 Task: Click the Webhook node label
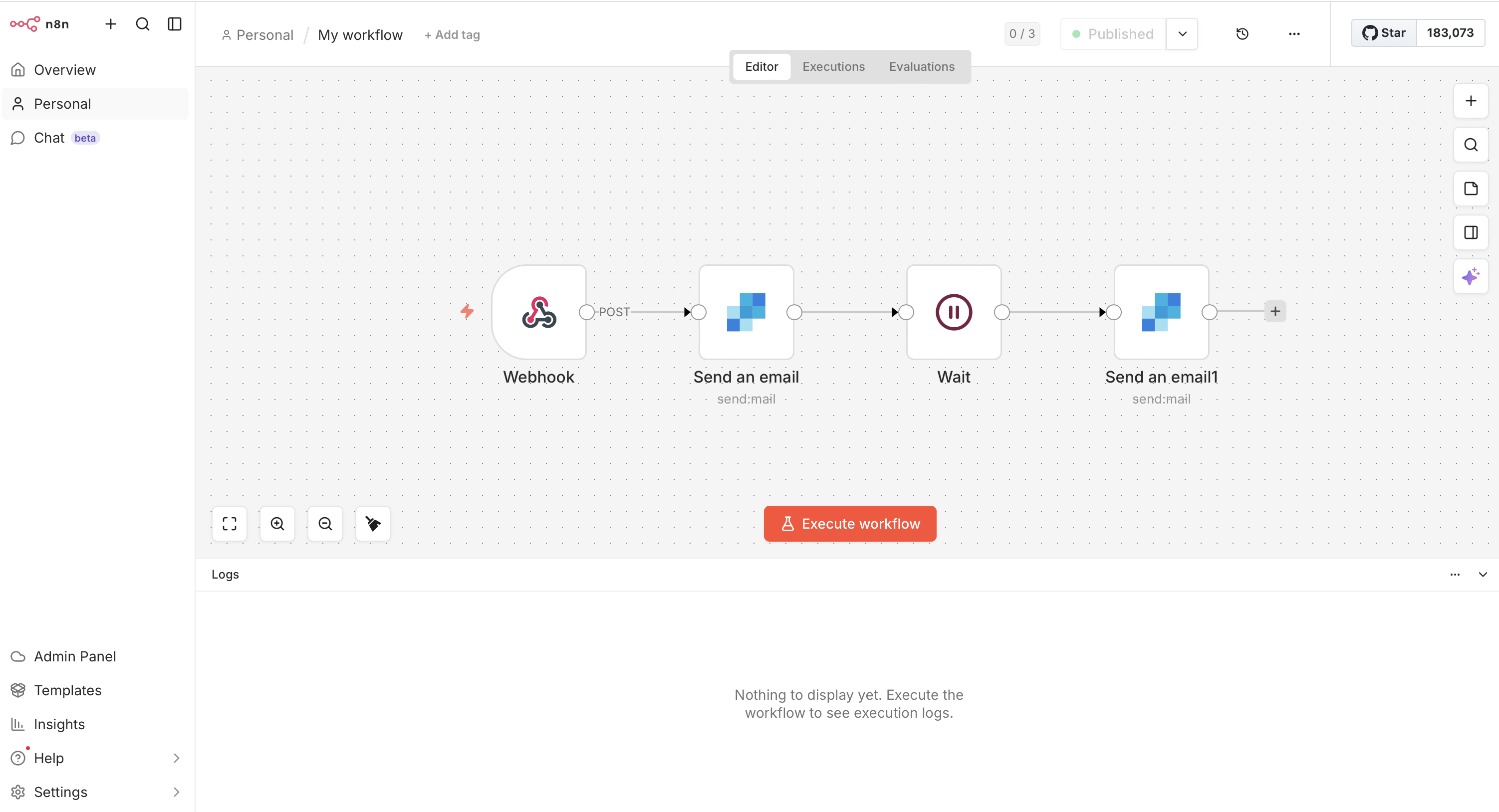click(x=539, y=378)
